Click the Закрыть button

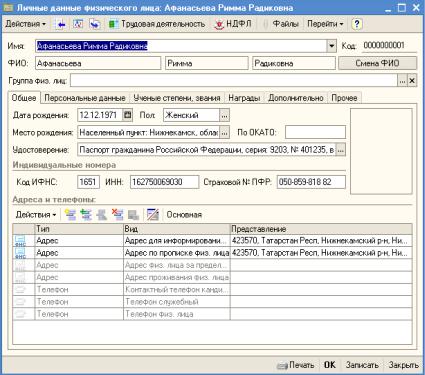coord(403,365)
